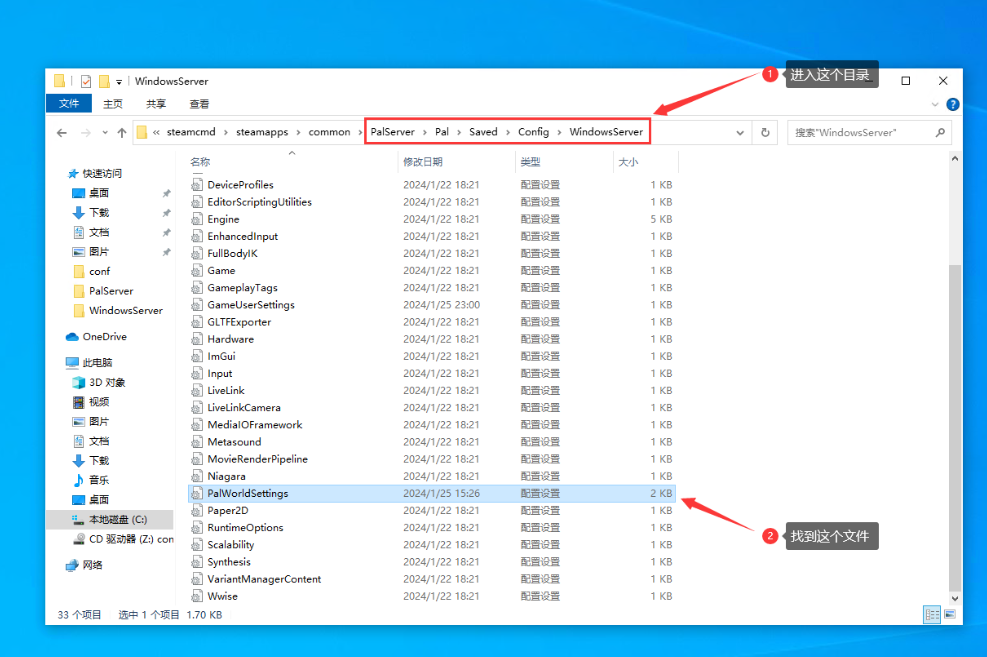Select the GameUserSettings file icon
Screen dimensions: 987x657
pos(197,305)
